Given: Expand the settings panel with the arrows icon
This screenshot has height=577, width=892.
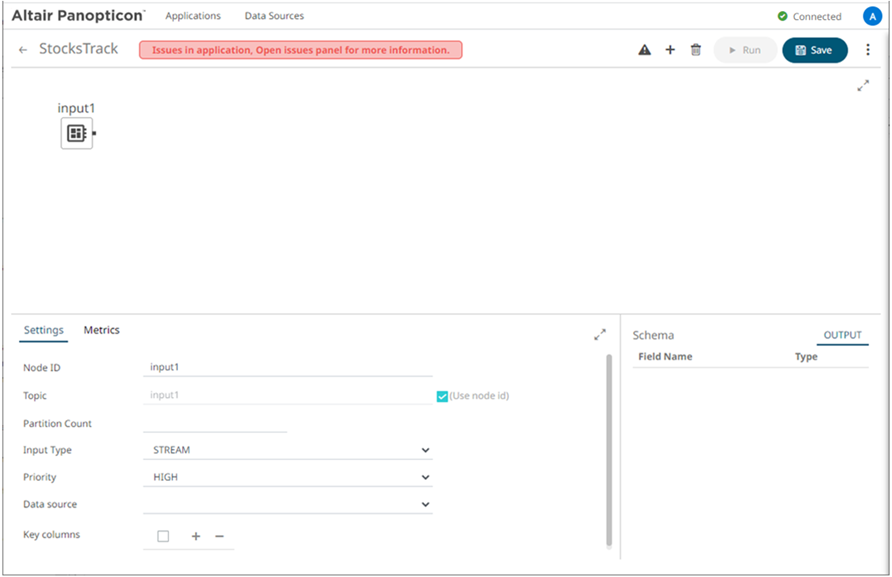Looking at the screenshot, I should point(600,335).
